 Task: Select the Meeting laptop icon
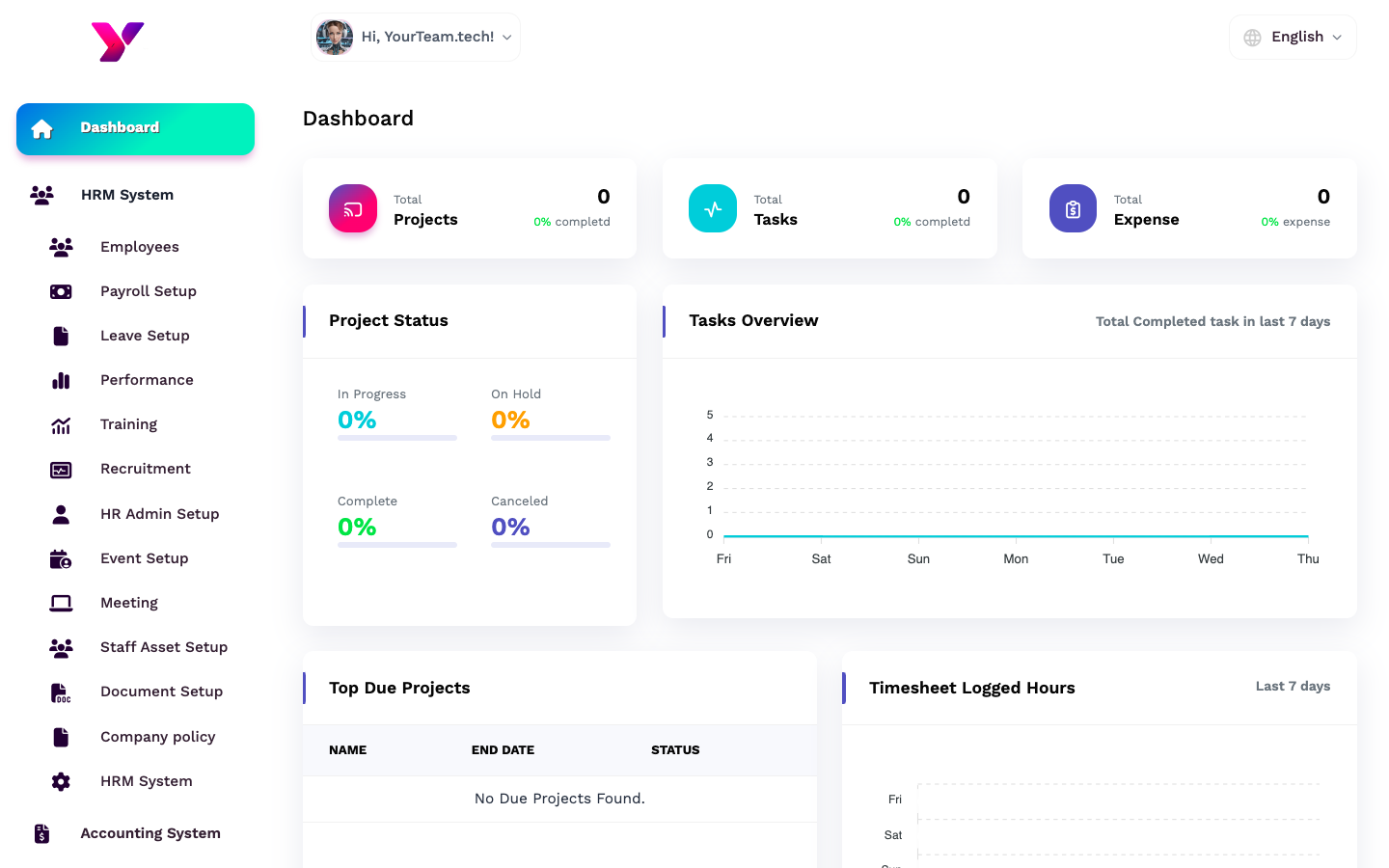pyautogui.click(x=61, y=602)
